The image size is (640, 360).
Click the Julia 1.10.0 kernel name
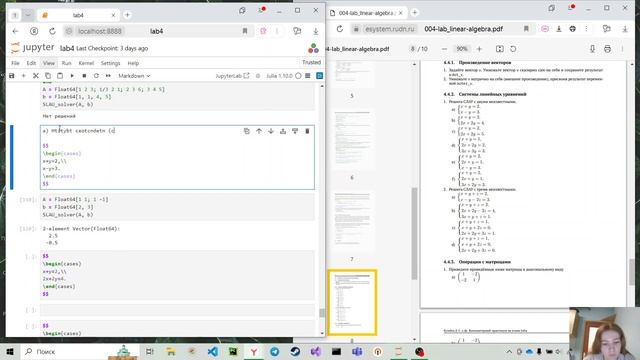[279, 76]
